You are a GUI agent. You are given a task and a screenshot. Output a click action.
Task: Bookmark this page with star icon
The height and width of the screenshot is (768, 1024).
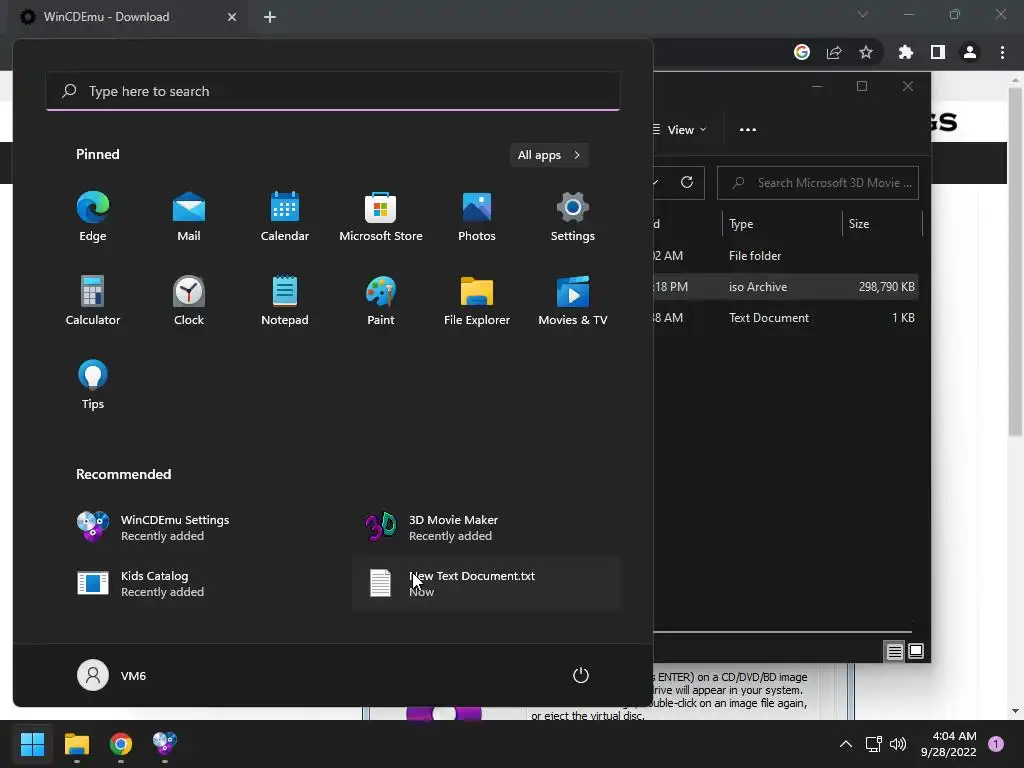(x=866, y=52)
